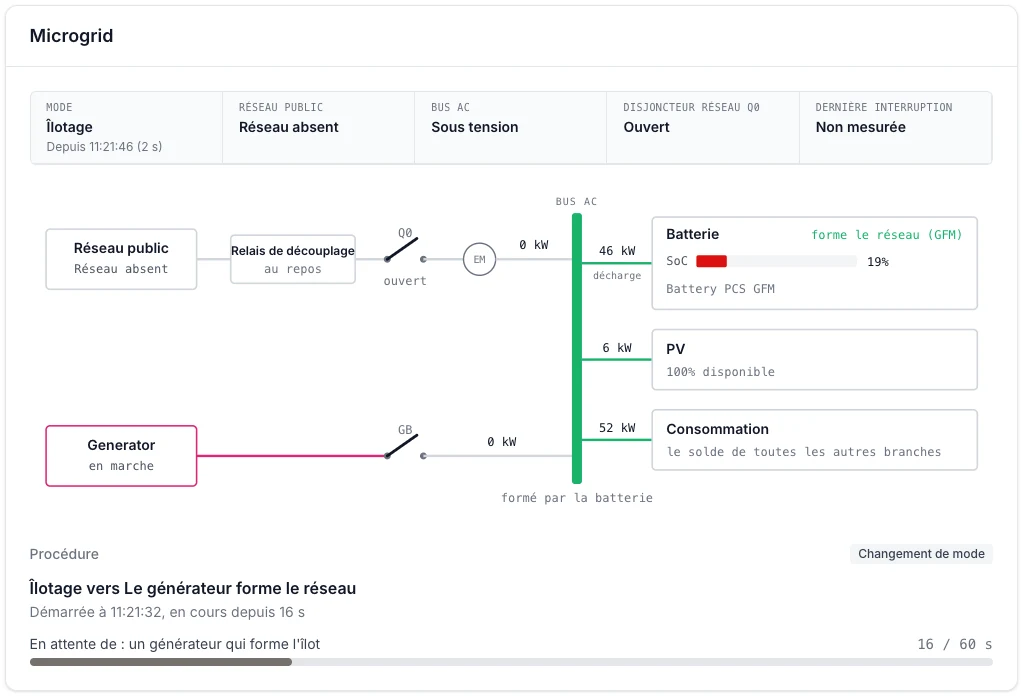Screen dimensions: 1022x700
Task: Select the EM energy meter circle
Action: pyautogui.click(x=479, y=259)
